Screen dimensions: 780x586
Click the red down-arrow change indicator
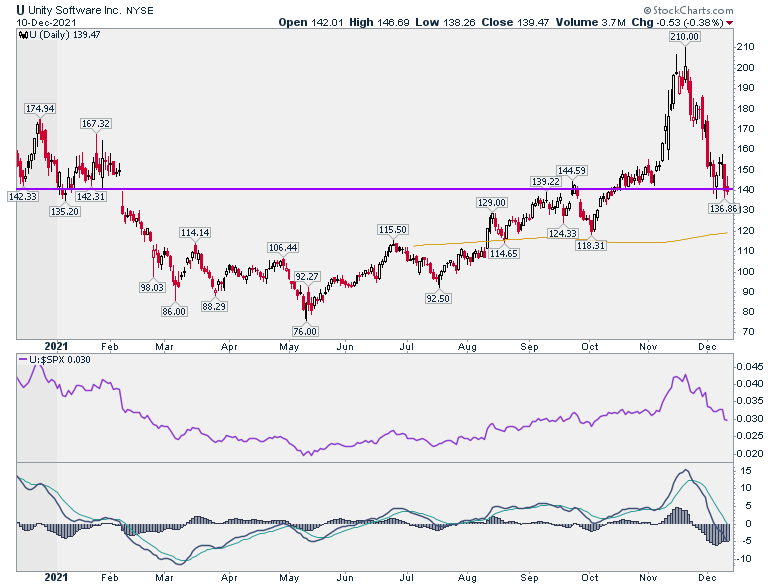729,23
